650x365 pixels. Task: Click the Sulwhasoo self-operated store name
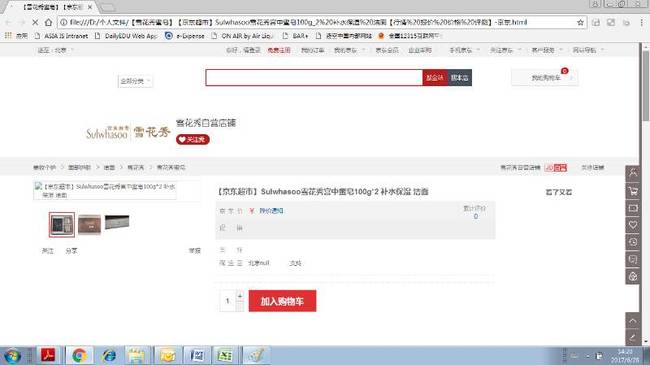point(206,123)
